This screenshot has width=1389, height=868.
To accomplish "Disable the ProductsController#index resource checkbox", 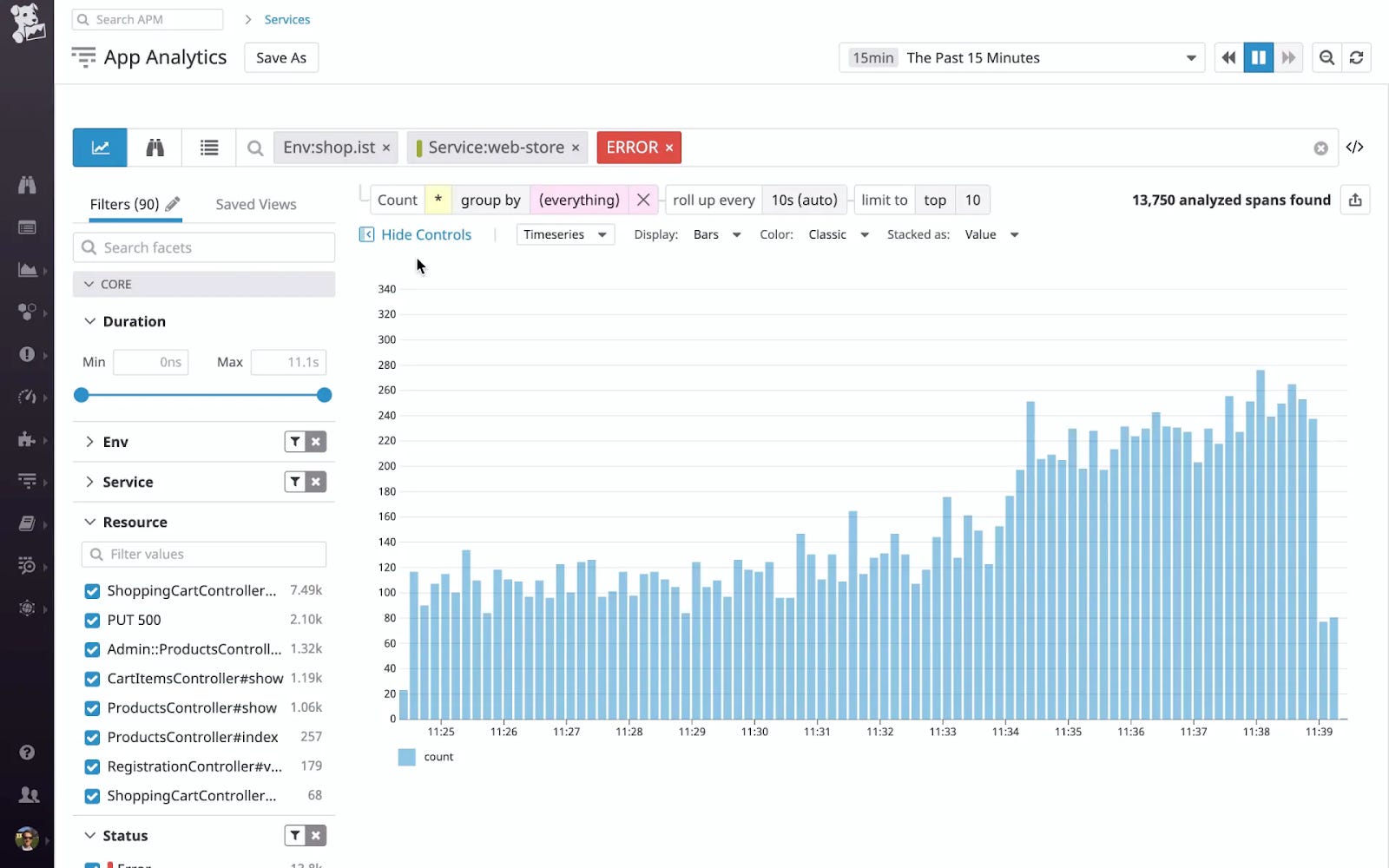I will click(x=92, y=737).
